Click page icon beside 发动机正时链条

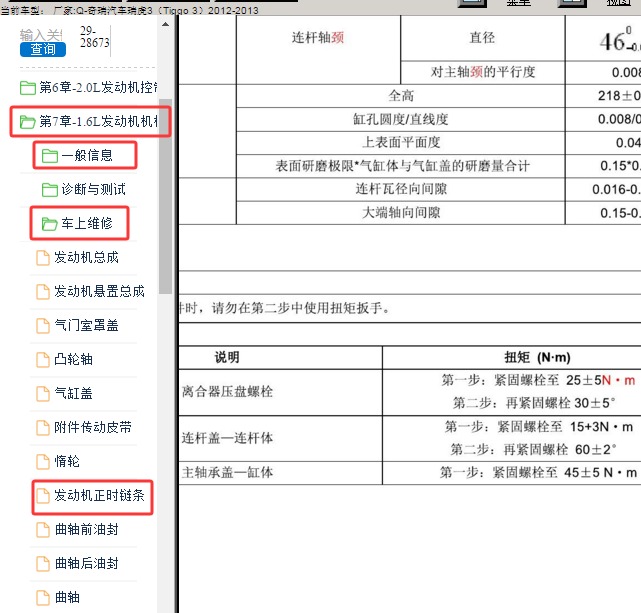point(43,496)
